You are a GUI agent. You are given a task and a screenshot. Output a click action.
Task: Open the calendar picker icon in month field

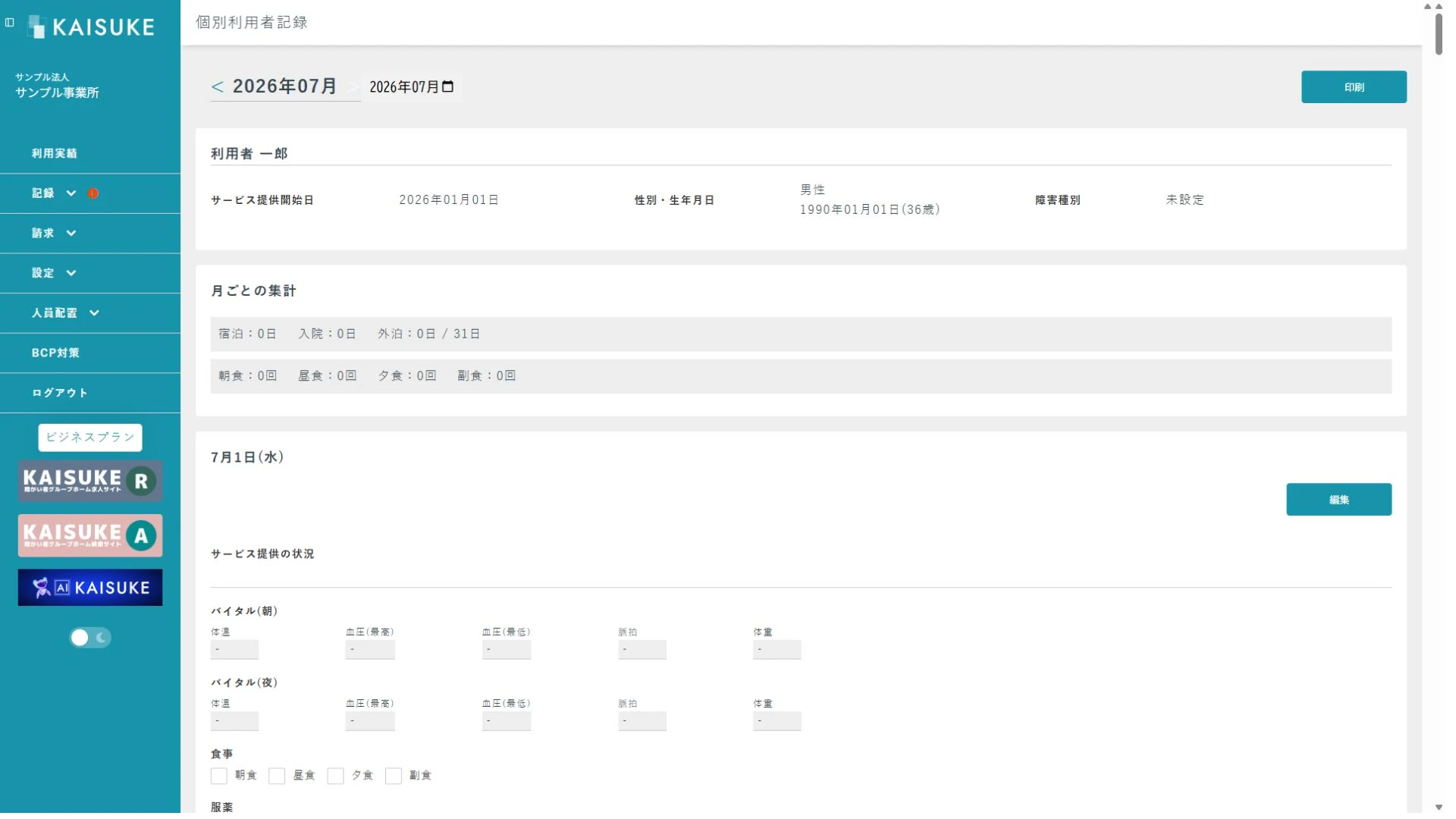click(x=448, y=86)
